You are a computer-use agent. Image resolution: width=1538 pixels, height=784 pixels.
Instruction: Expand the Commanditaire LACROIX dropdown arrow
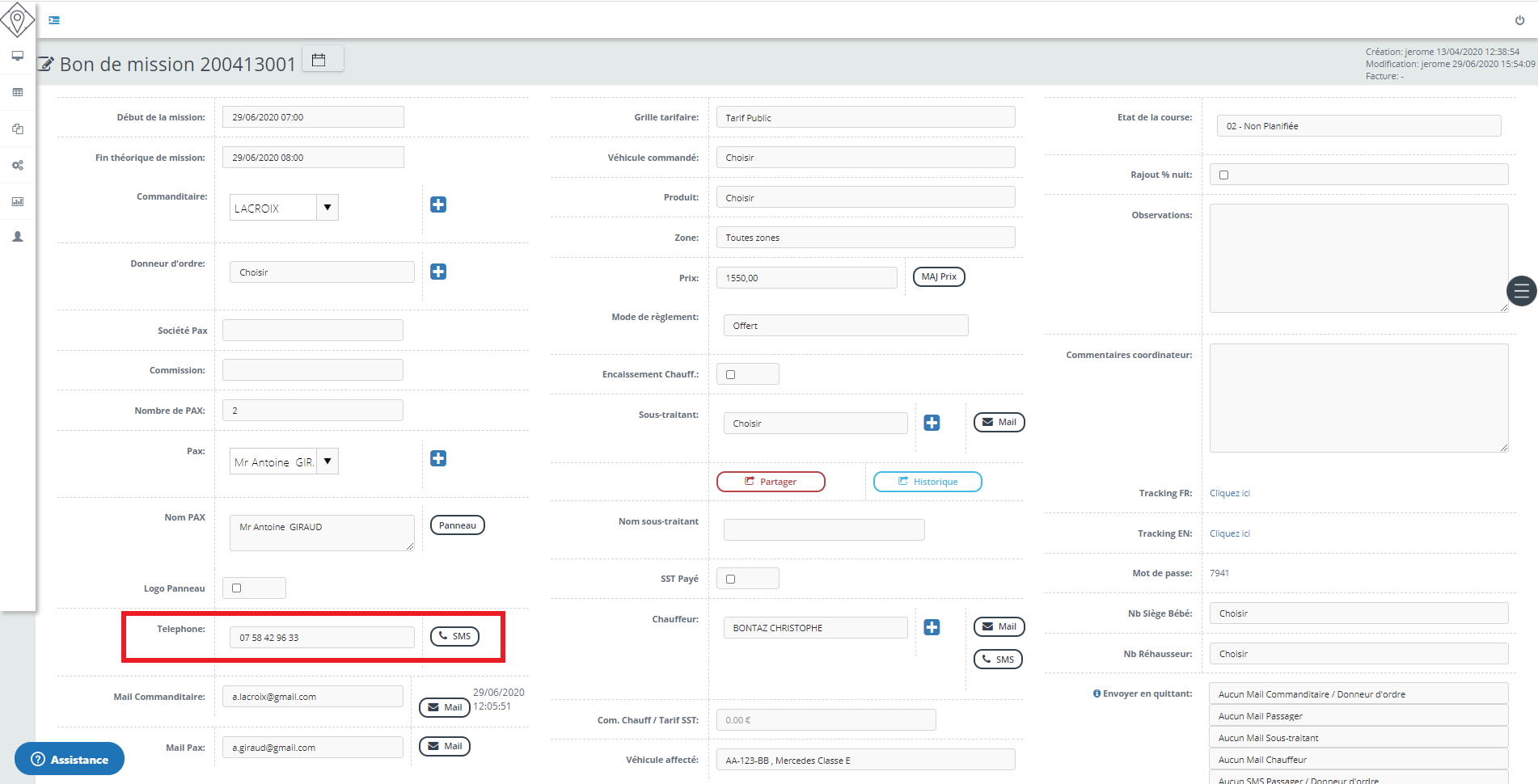tap(327, 208)
